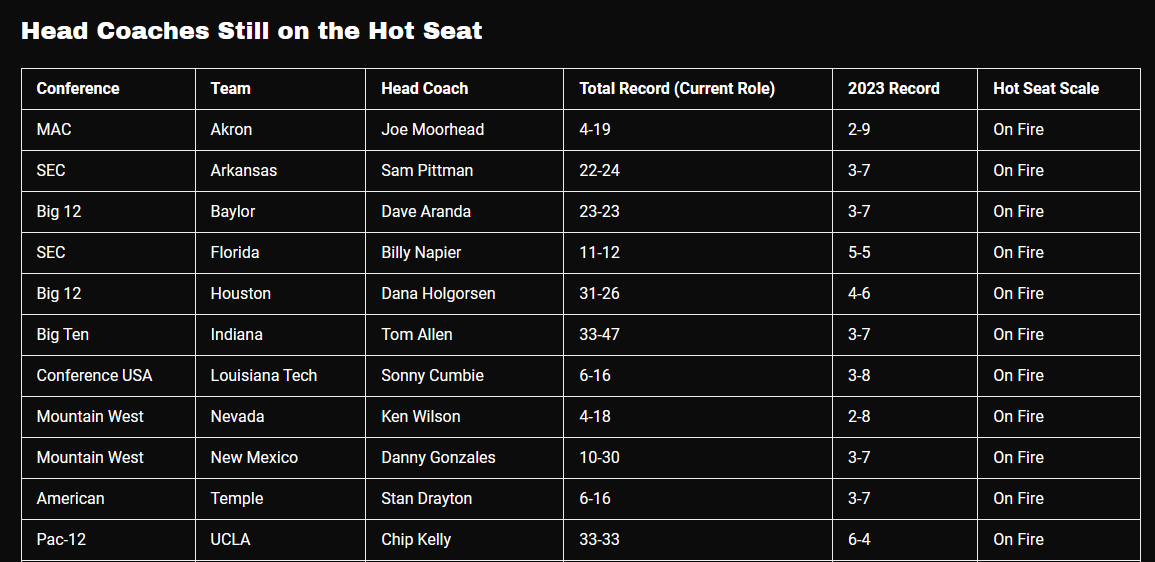Click Tom Allen's 33-47 total record
The image size is (1155, 562).
[x=599, y=335]
